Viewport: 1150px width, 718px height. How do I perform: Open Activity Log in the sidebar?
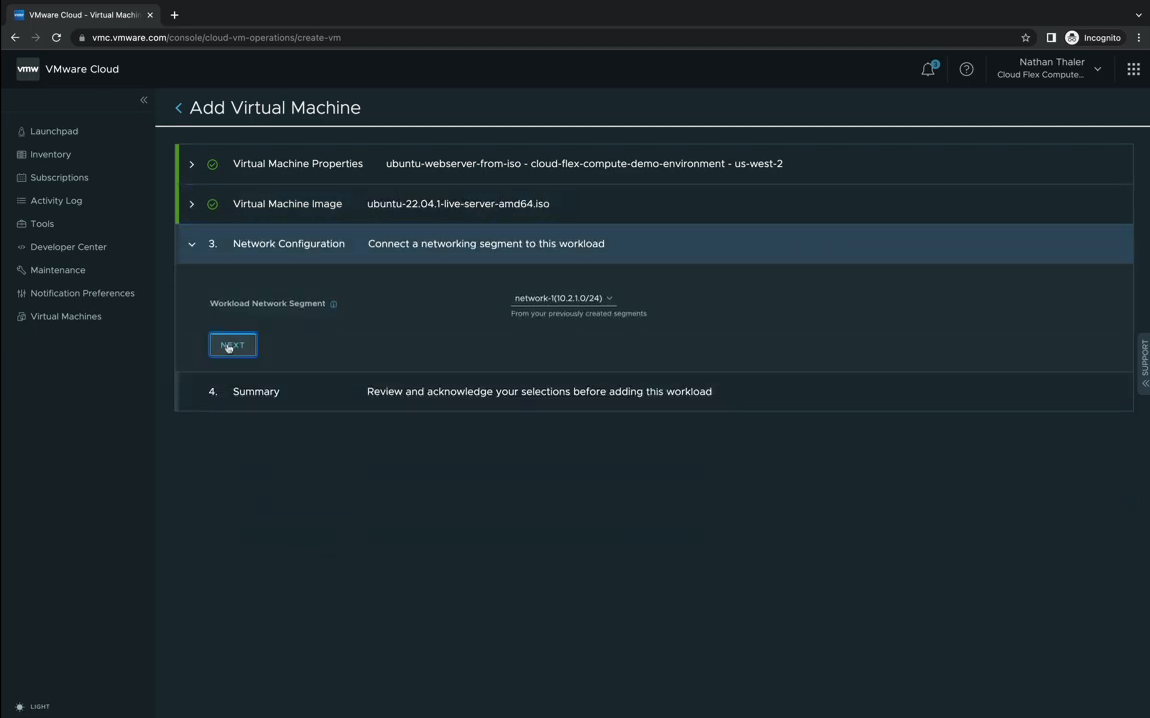pos(56,201)
